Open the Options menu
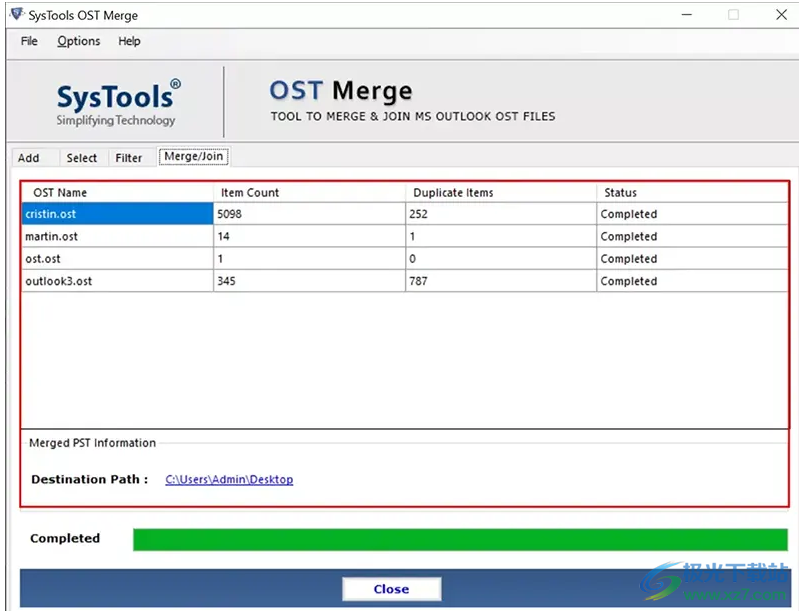This screenshot has height=611, width=799. 78,41
